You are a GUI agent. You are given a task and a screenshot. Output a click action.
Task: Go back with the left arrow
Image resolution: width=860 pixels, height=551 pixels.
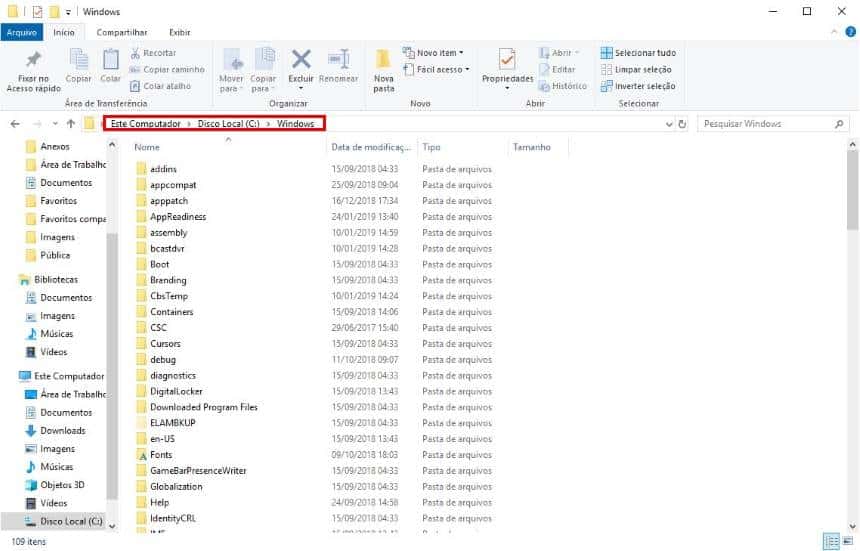15,124
